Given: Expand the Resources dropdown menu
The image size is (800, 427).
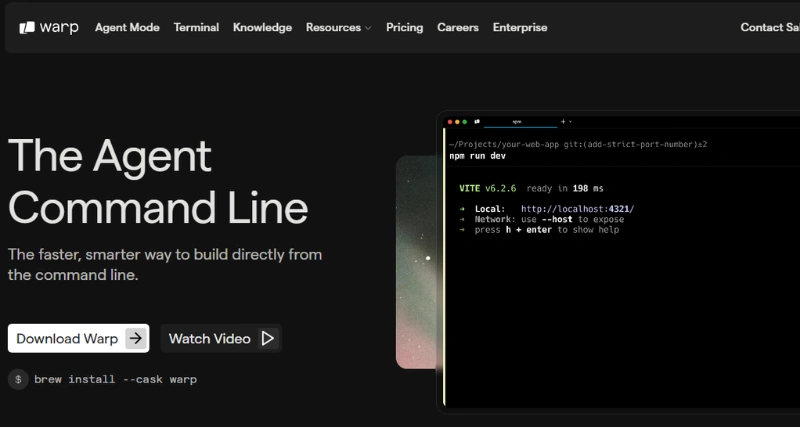Looking at the screenshot, I should [338, 27].
